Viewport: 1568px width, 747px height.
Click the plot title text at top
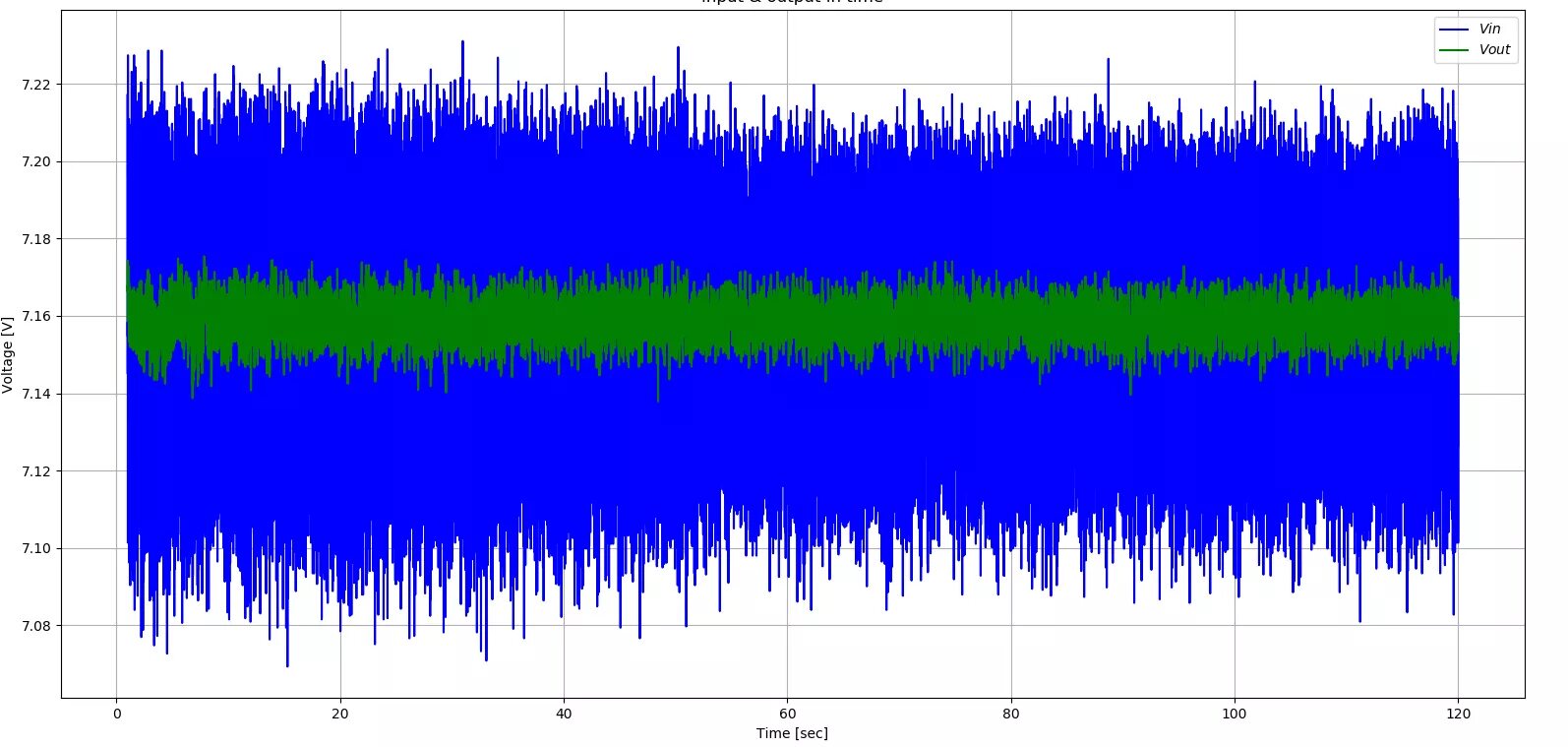[x=792, y=2]
